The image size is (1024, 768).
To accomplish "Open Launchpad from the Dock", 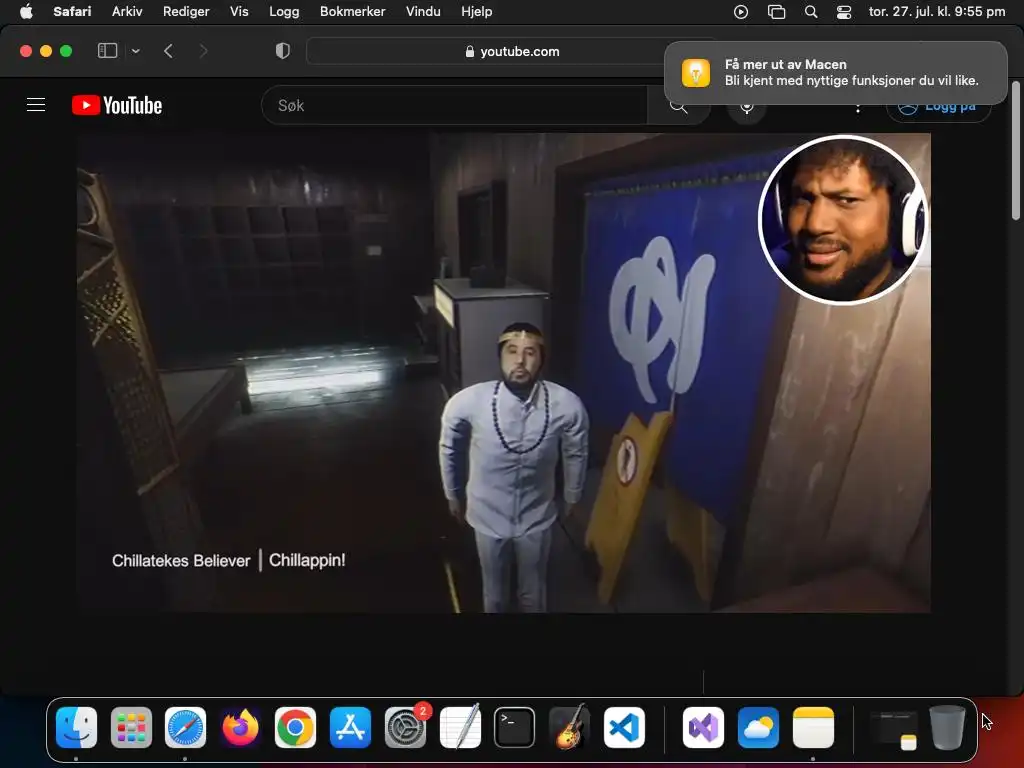I will point(131,728).
